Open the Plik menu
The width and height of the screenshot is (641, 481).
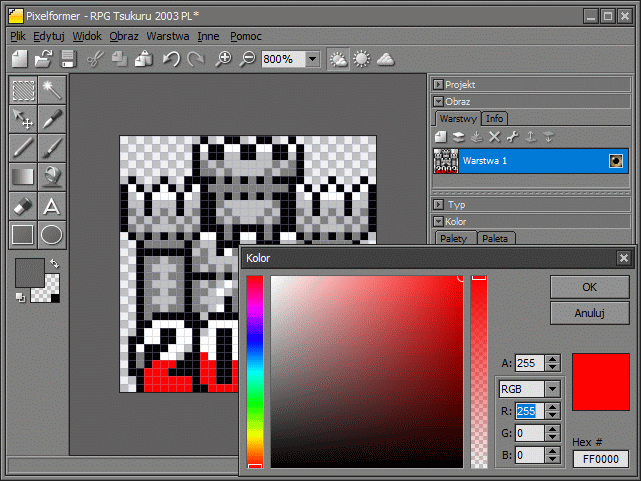pos(18,36)
